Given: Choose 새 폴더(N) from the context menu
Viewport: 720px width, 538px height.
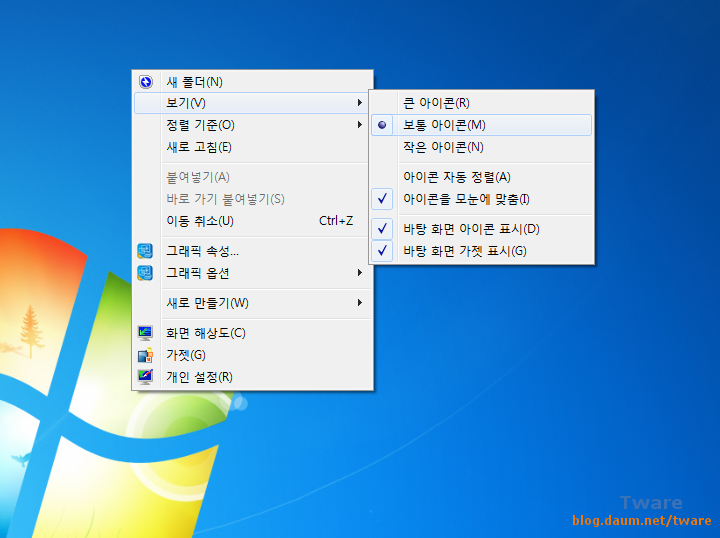Looking at the screenshot, I should pos(253,82).
